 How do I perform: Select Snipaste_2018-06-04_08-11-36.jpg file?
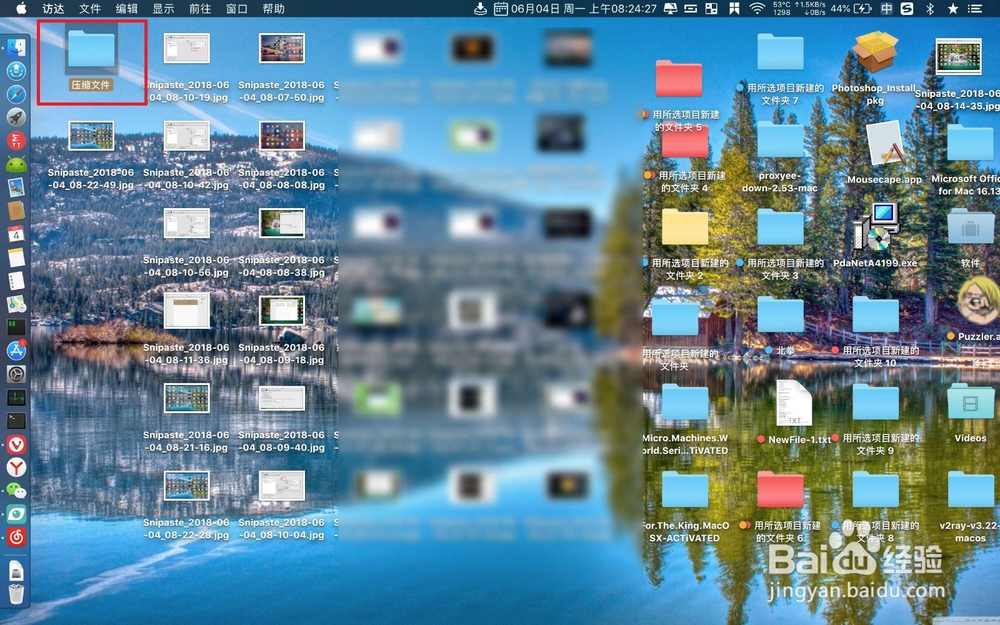click(x=186, y=311)
